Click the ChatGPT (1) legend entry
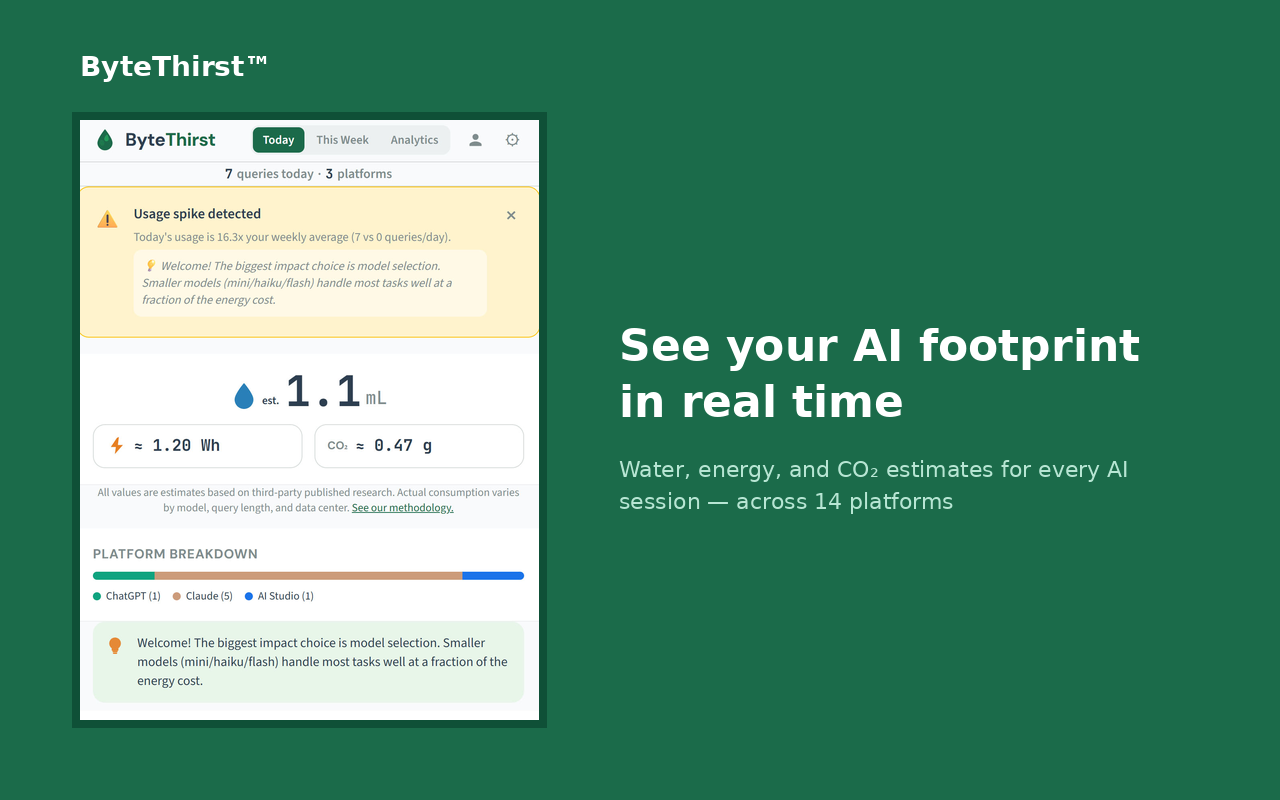Viewport: 1280px width, 800px height. (127, 596)
